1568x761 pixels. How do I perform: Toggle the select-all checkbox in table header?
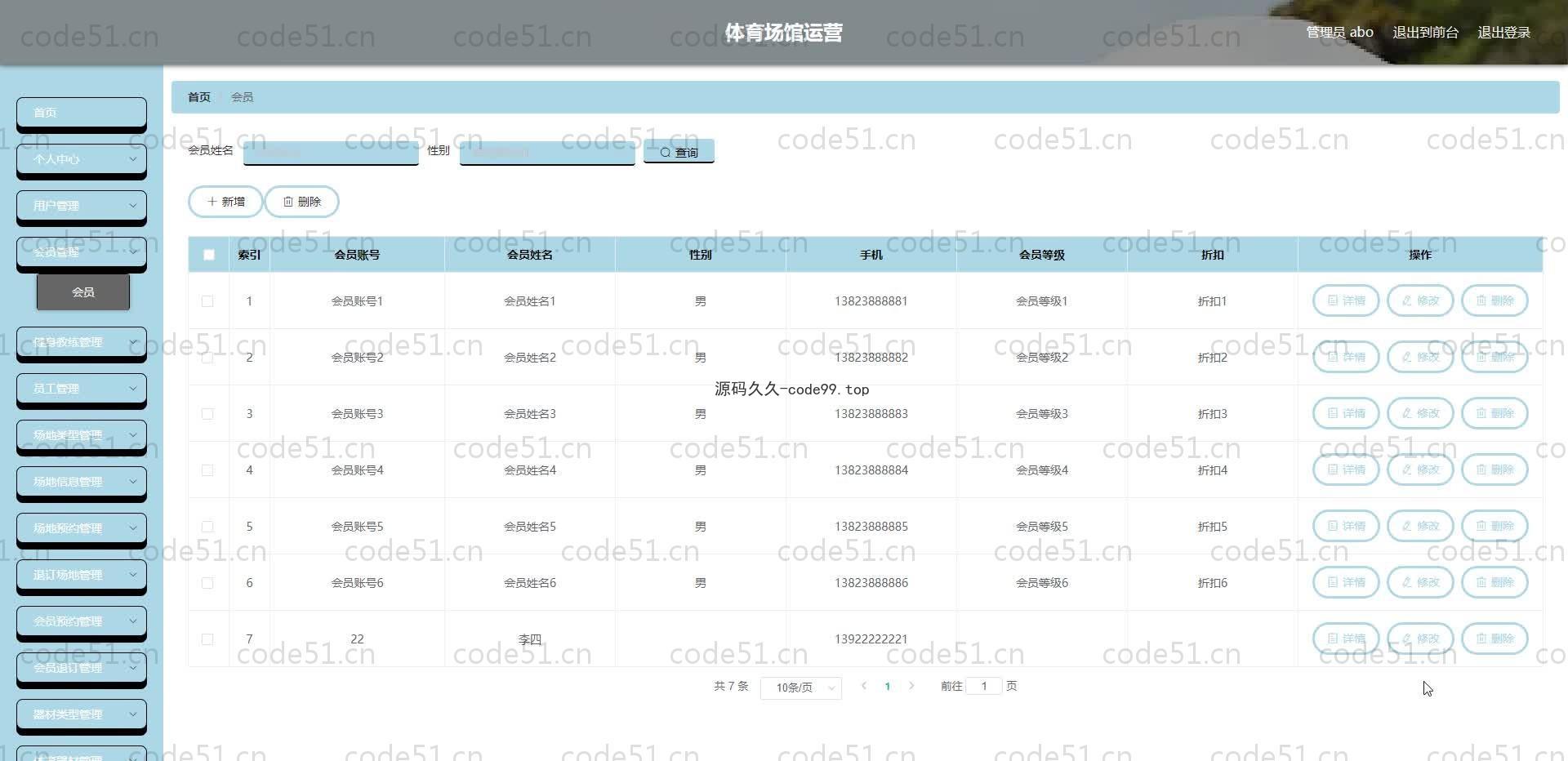coord(209,255)
